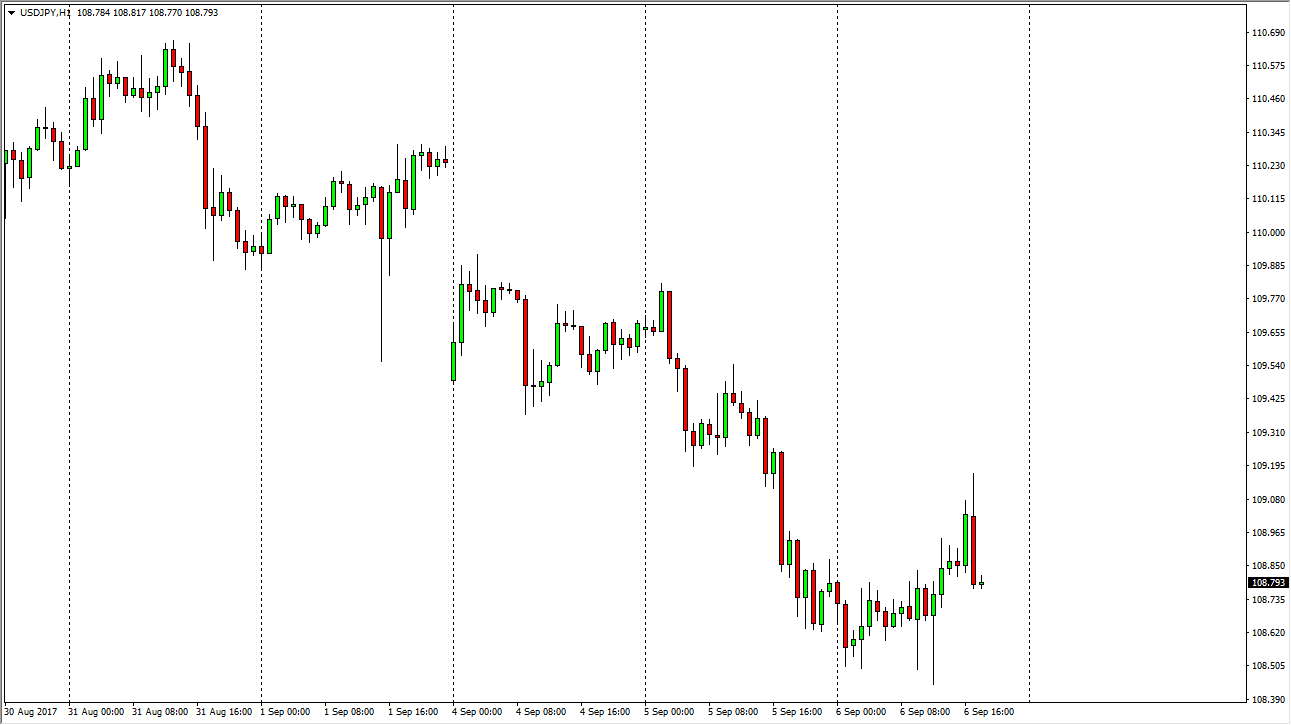Click the 6 Sep 16:00 time label
This screenshot has width=1291, height=725.
click(990, 712)
